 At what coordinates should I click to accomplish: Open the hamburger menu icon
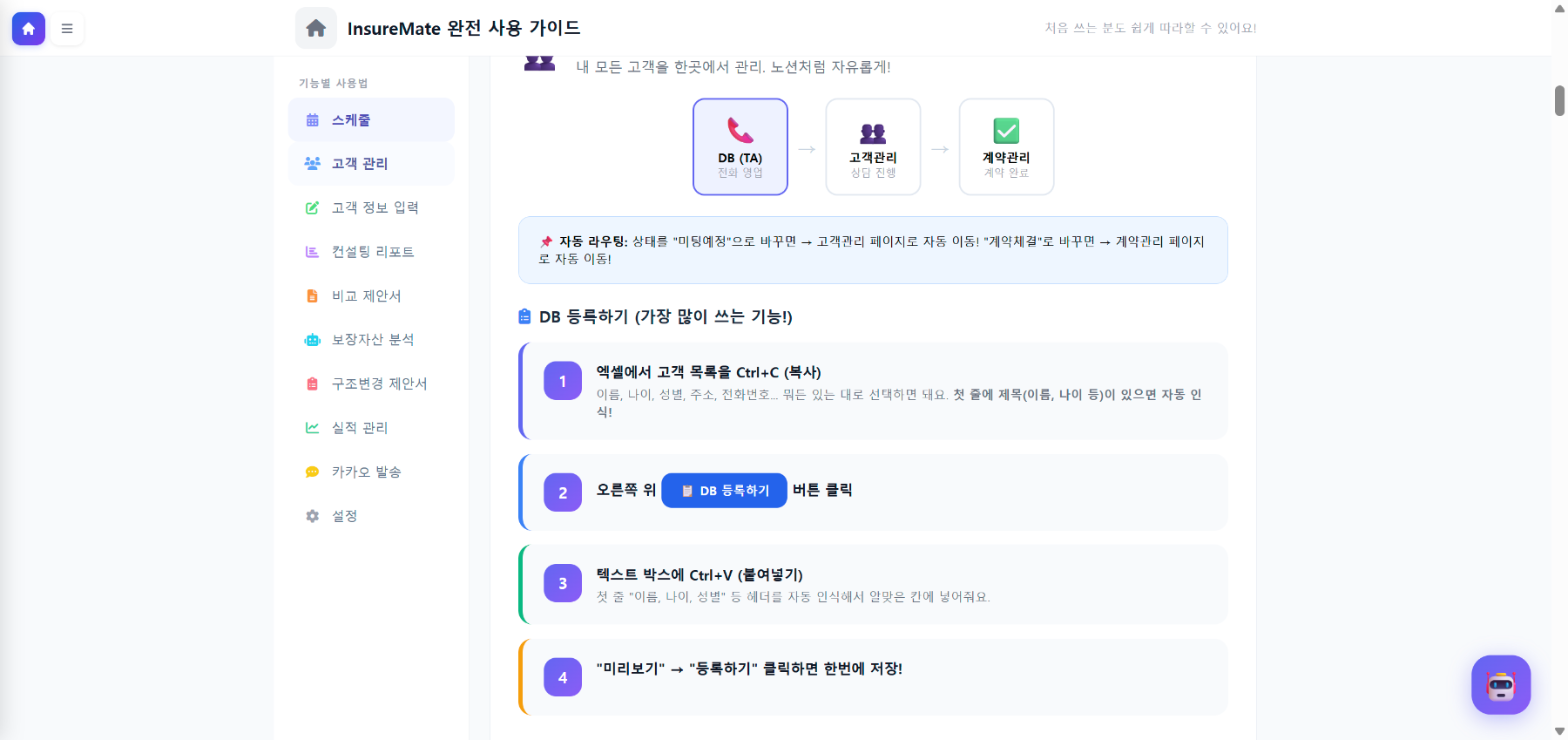click(67, 28)
